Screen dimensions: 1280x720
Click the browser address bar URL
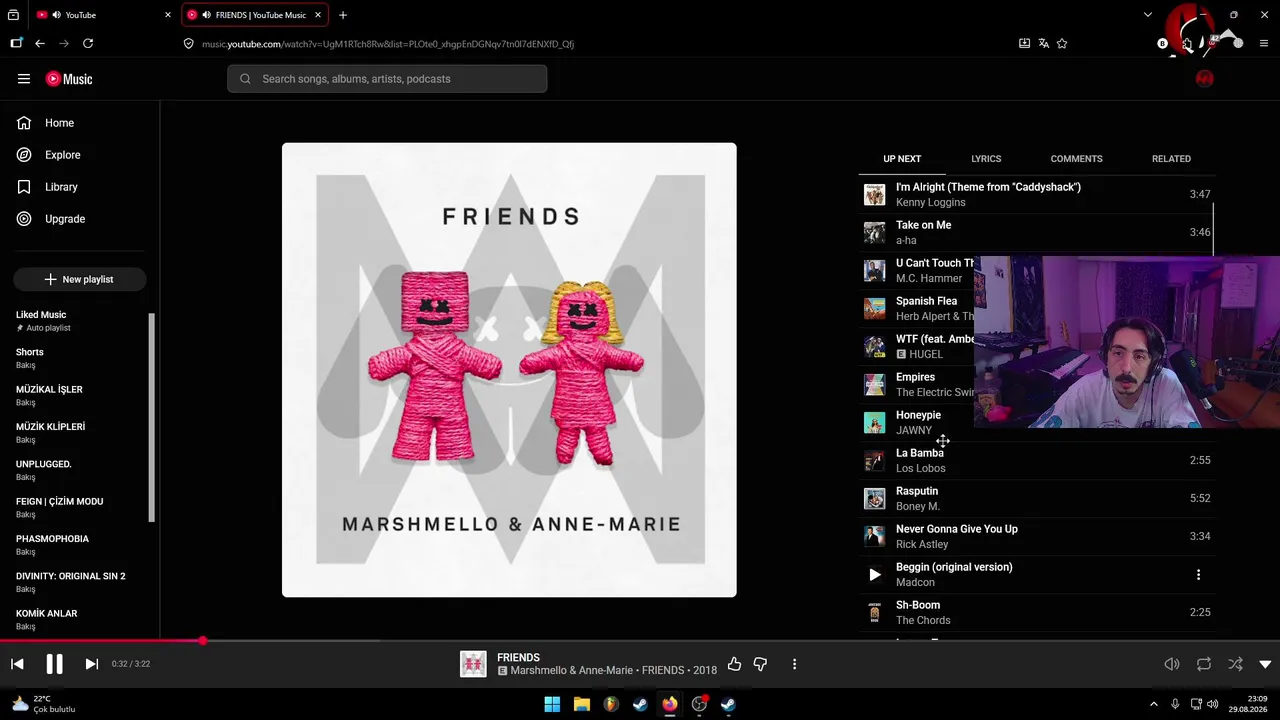pos(388,44)
